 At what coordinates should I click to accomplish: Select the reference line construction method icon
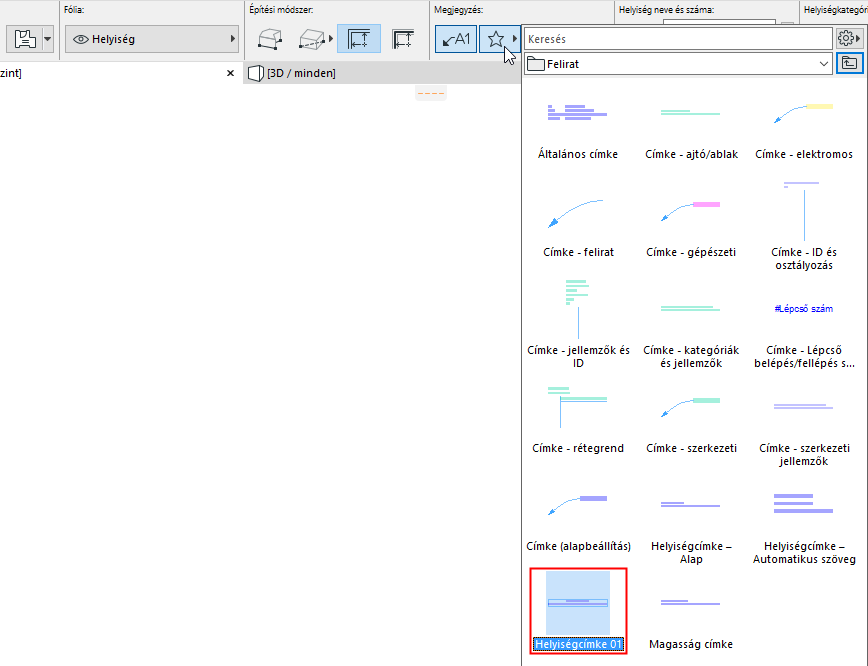click(403, 39)
